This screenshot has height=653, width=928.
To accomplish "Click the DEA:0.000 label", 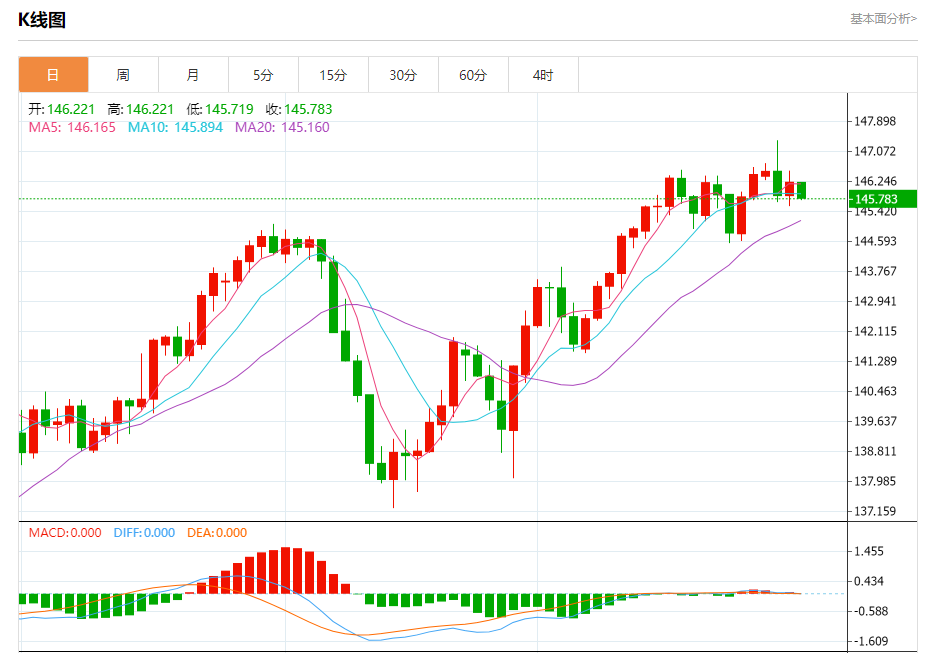I will pyautogui.click(x=217, y=532).
